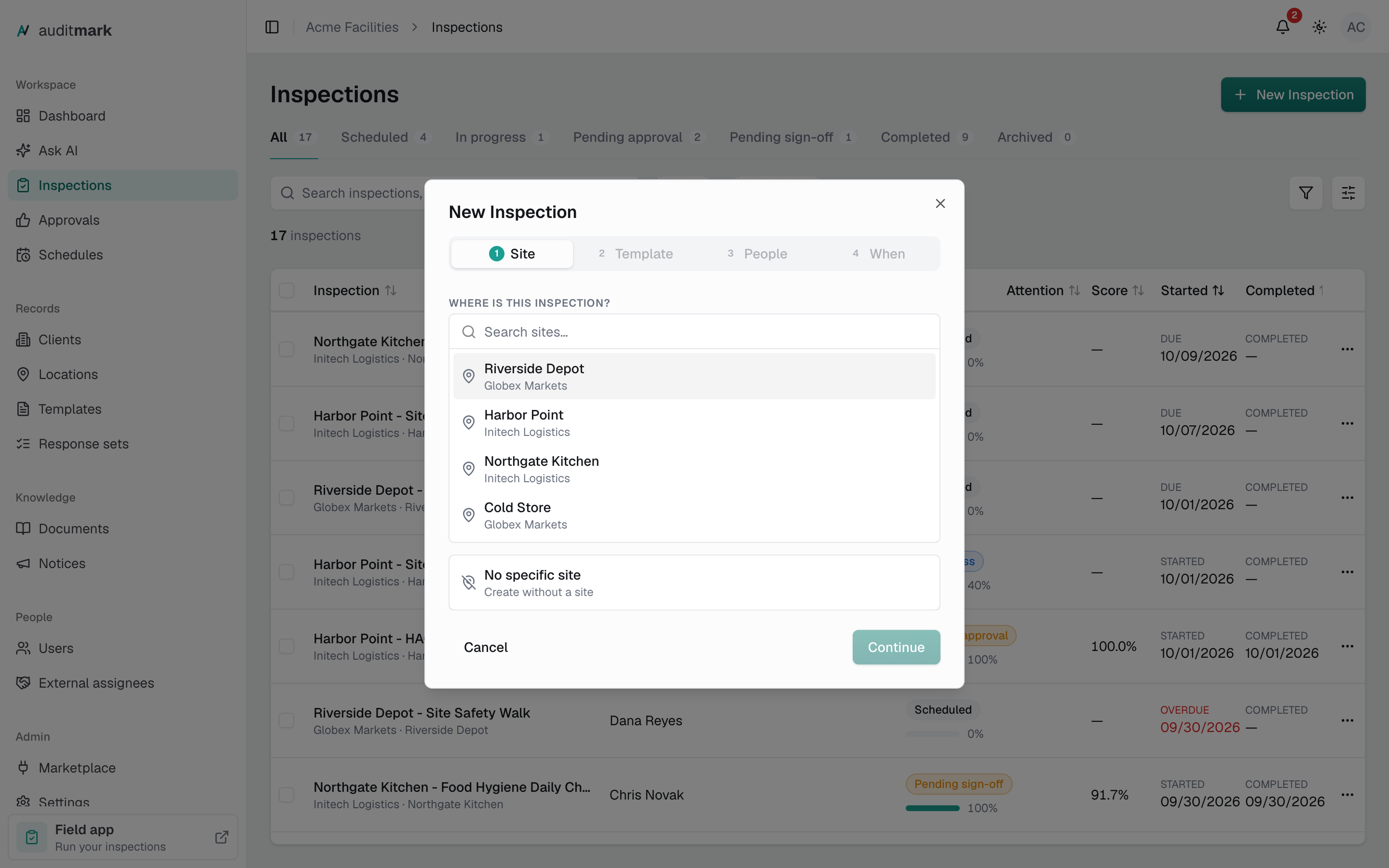Go to Dashboard in the sidebar

(122, 116)
